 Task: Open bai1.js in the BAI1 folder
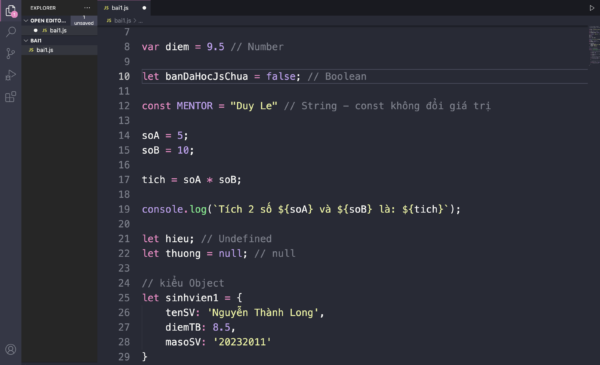[x=59, y=50]
